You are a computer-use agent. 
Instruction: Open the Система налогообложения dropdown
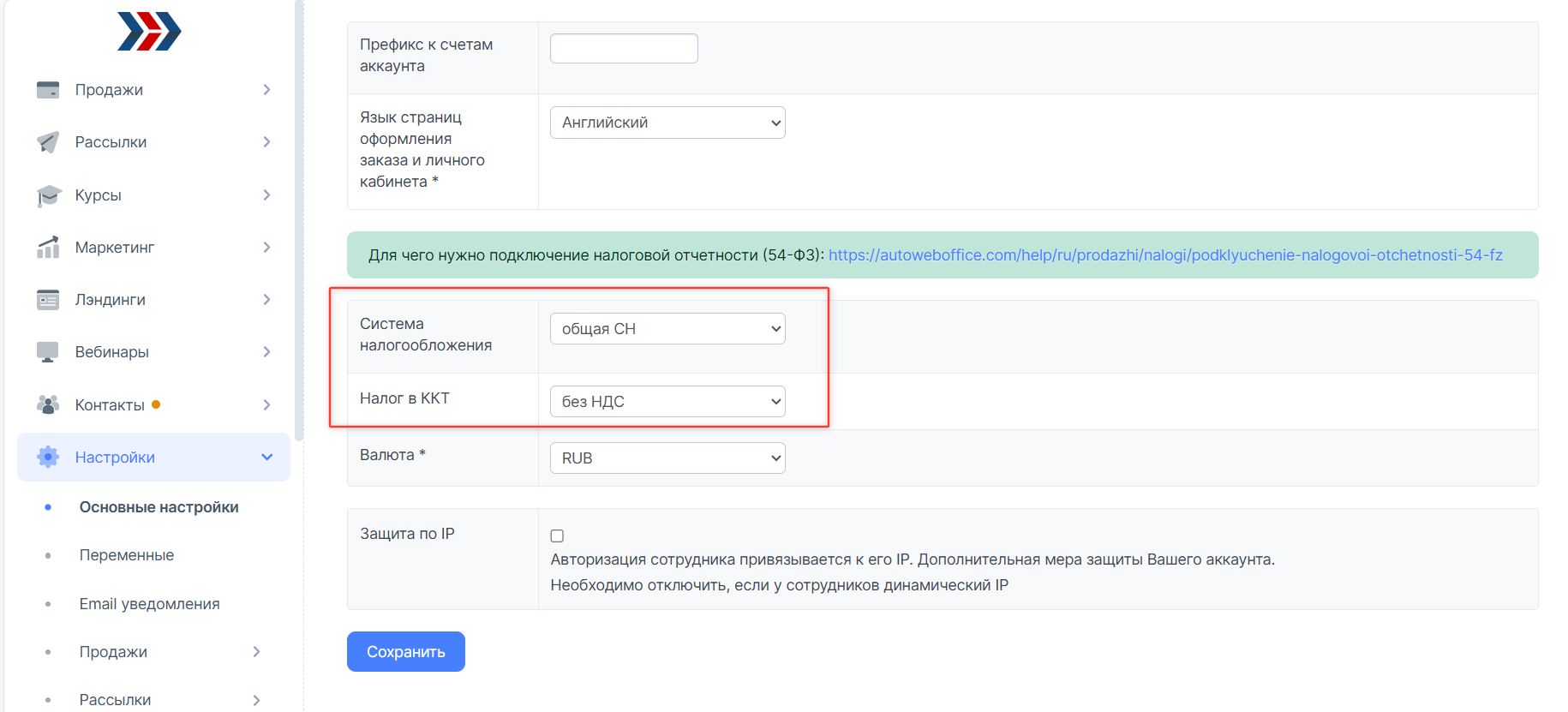pos(667,329)
